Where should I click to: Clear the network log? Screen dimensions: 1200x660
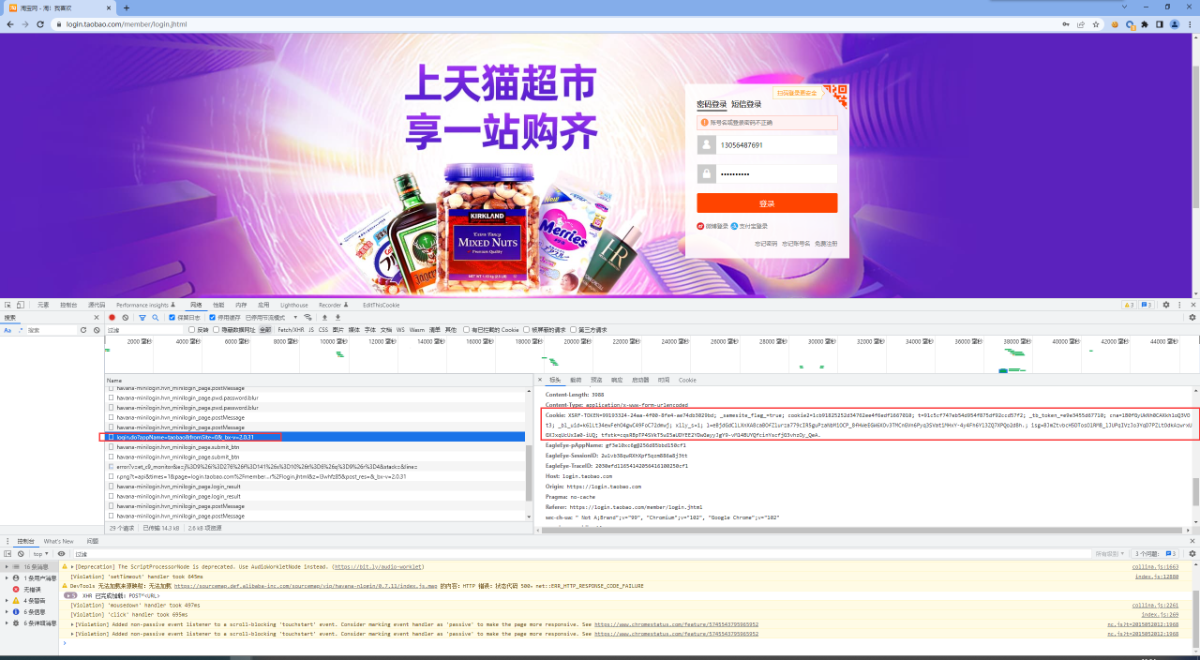pyautogui.click(x=126, y=318)
